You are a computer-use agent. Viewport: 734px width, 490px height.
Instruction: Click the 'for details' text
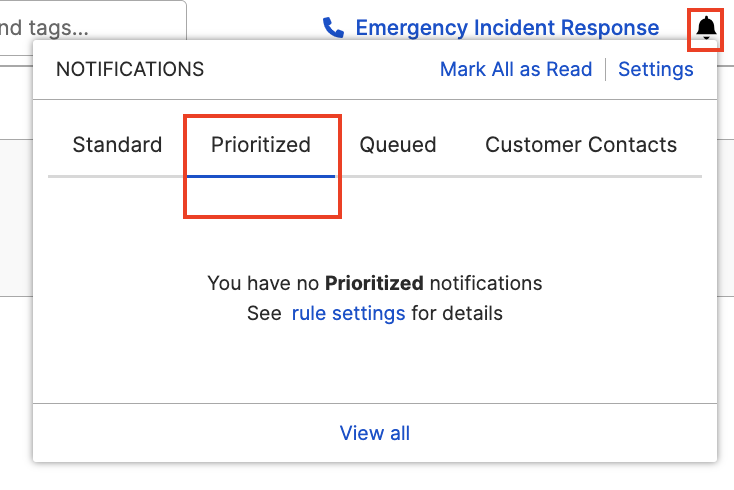click(457, 313)
